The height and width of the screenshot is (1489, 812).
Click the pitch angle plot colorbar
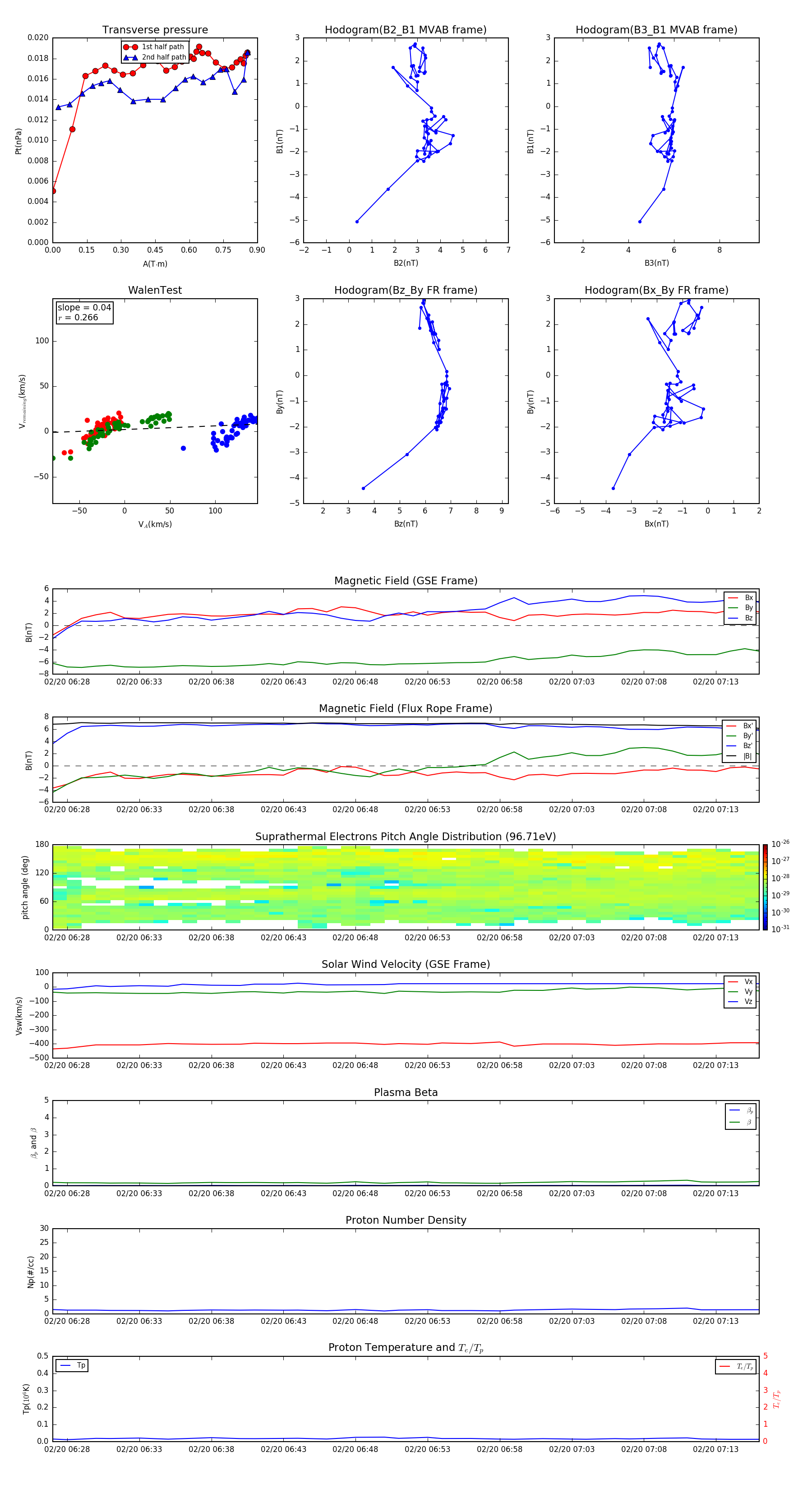pyautogui.click(x=765, y=887)
